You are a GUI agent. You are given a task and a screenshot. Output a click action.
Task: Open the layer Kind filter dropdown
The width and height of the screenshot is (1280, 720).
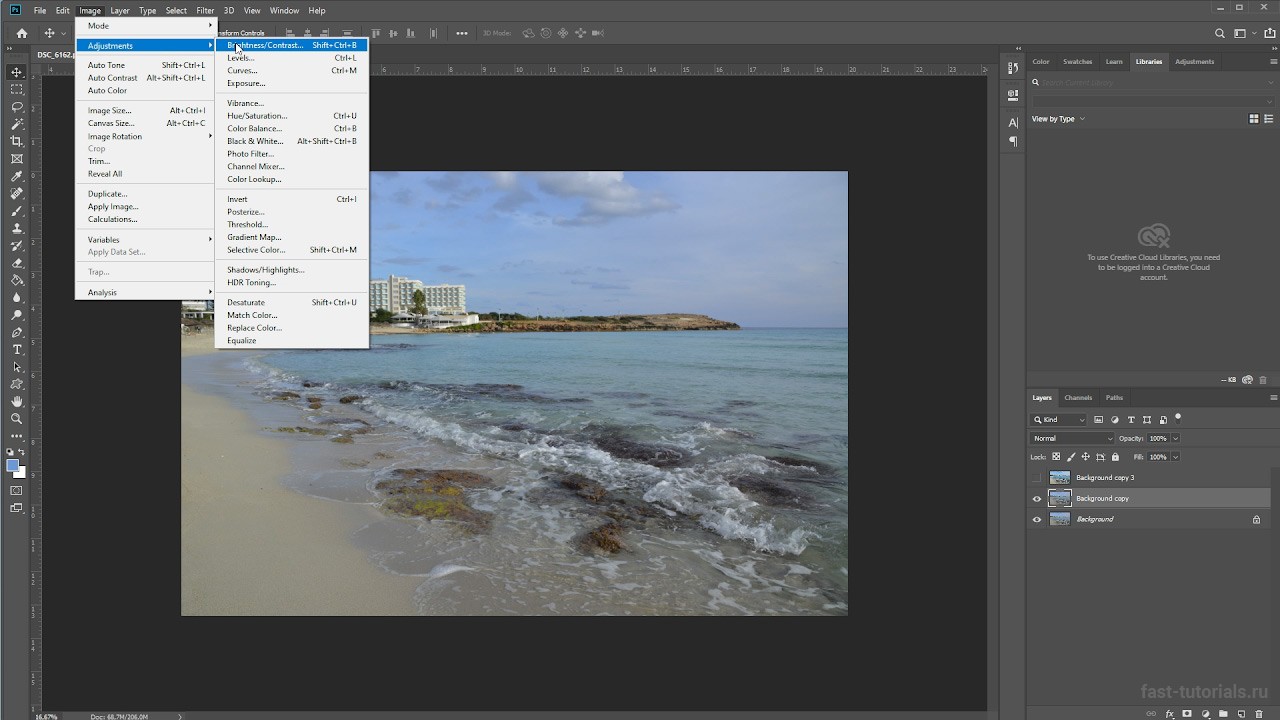(1059, 420)
